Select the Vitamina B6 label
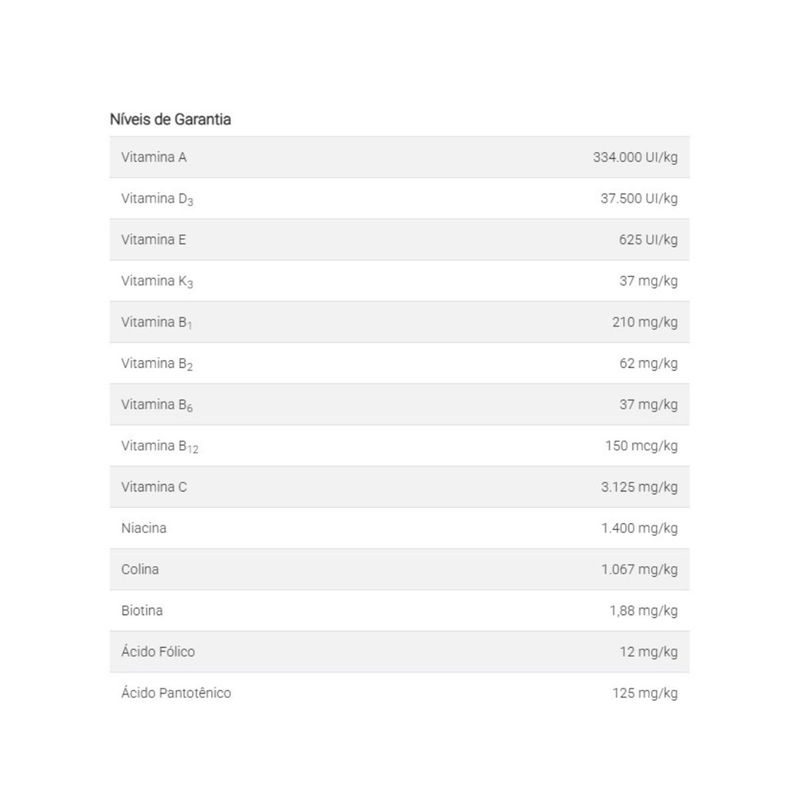The height and width of the screenshot is (800, 800). click(x=157, y=406)
